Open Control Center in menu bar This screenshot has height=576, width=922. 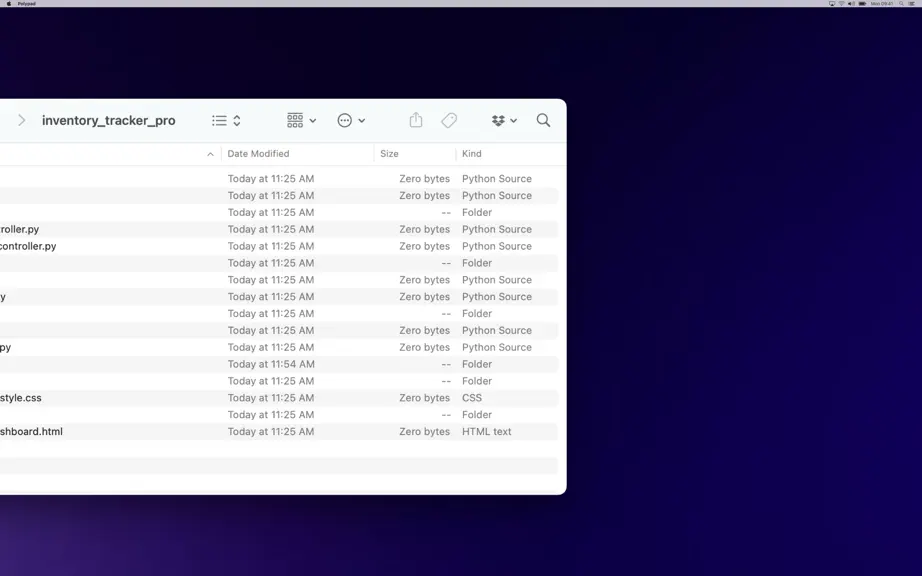[x=911, y=4]
